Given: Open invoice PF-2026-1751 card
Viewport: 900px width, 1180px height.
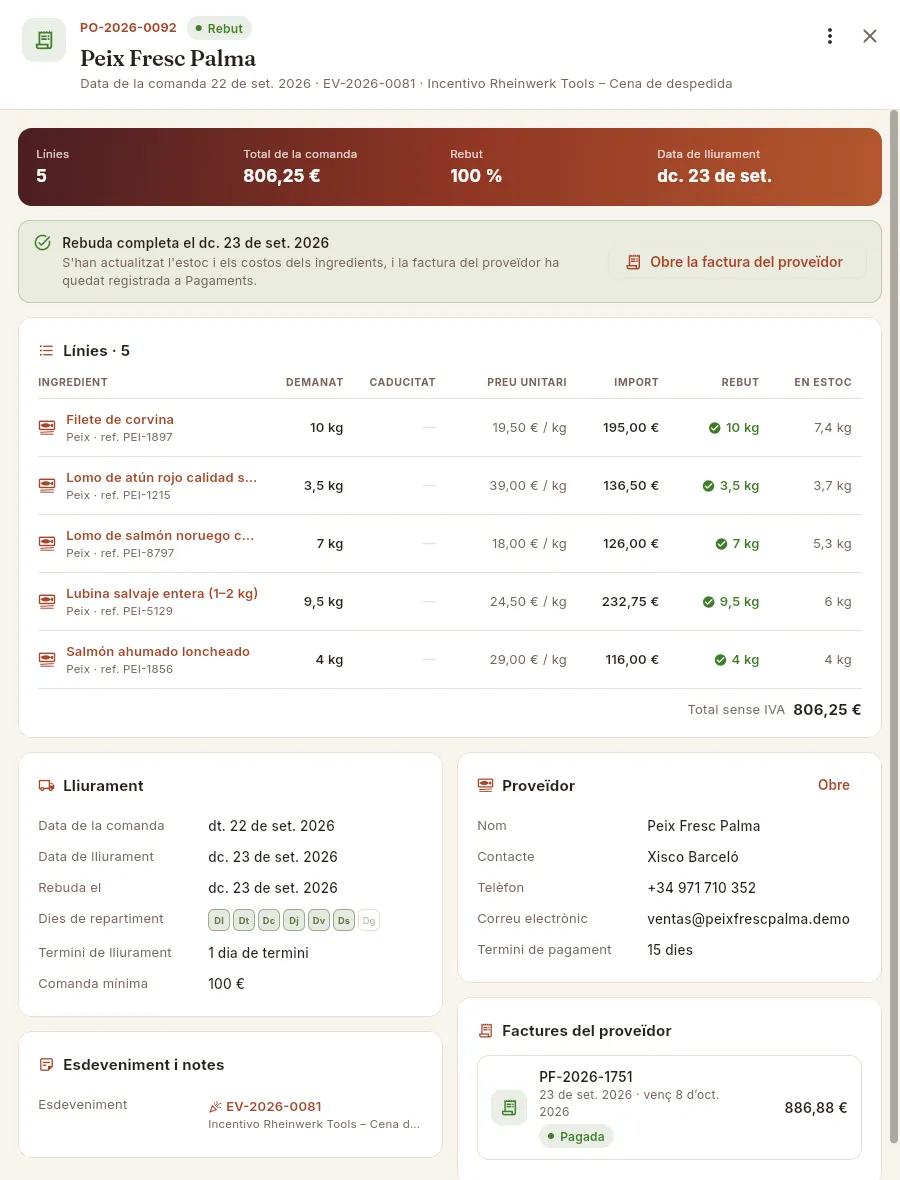Looking at the screenshot, I should click(669, 1107).
